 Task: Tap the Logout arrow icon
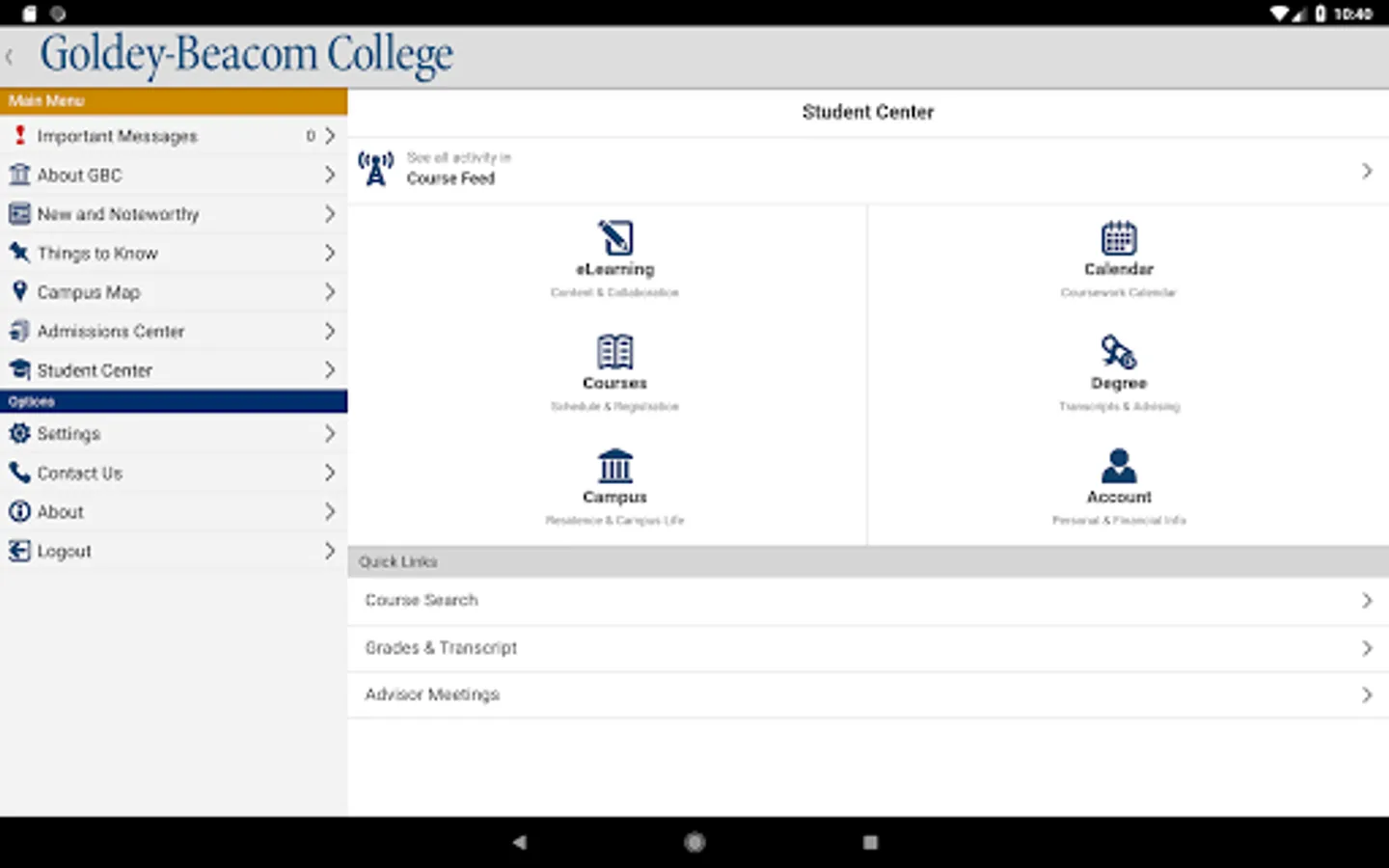tap(19, 551)
